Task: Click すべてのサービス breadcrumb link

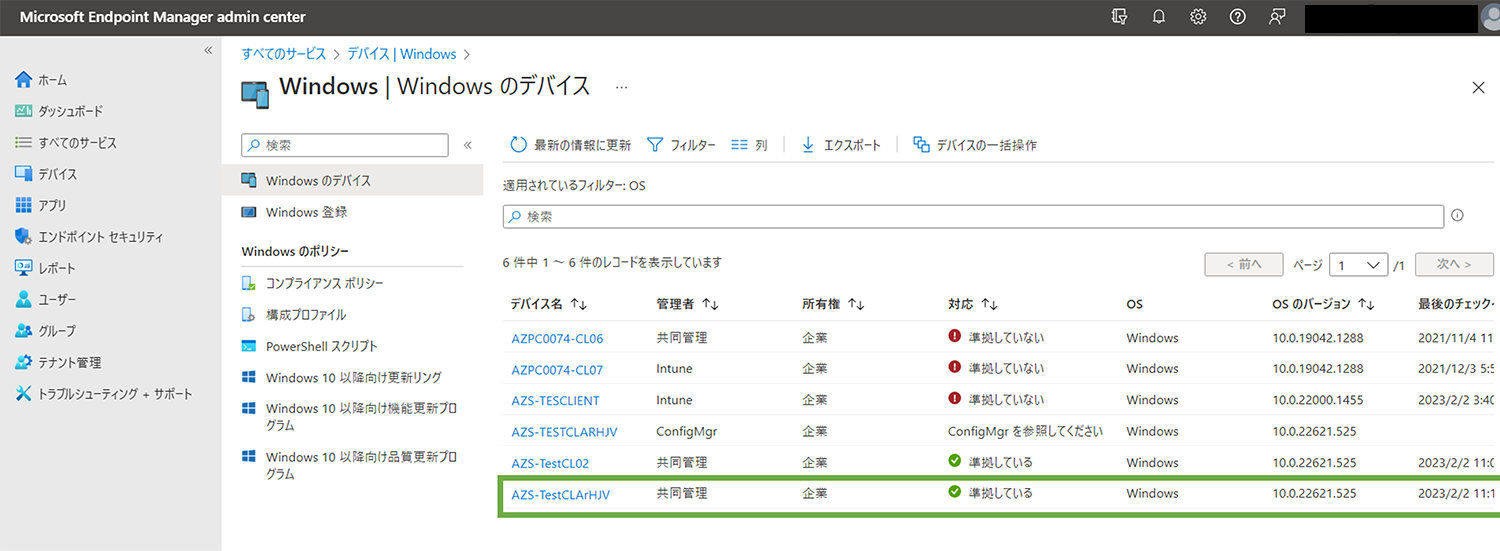Action: coord(283,54)
